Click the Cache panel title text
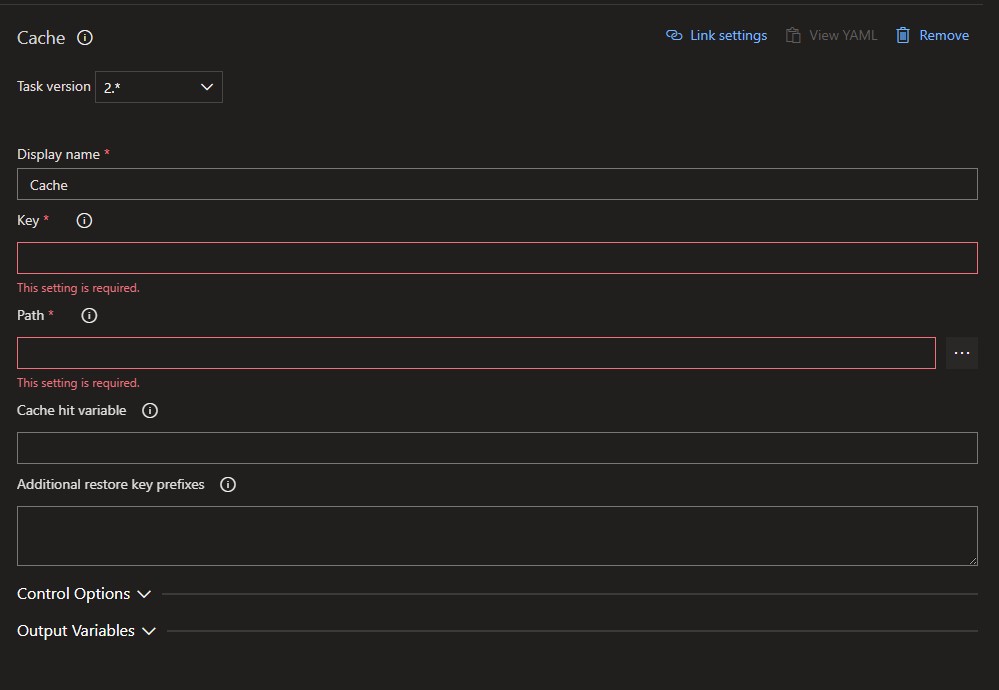 tap(41, 38)
